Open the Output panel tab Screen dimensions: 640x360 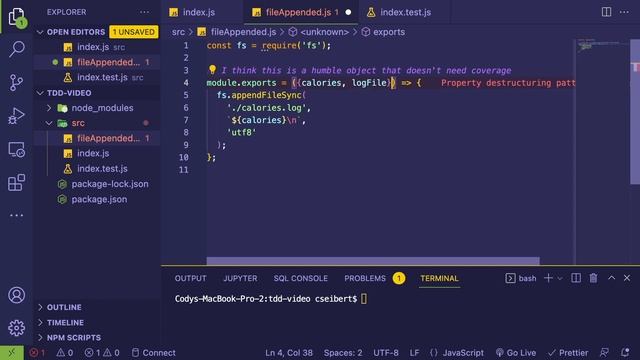click(x=191, y=278)
